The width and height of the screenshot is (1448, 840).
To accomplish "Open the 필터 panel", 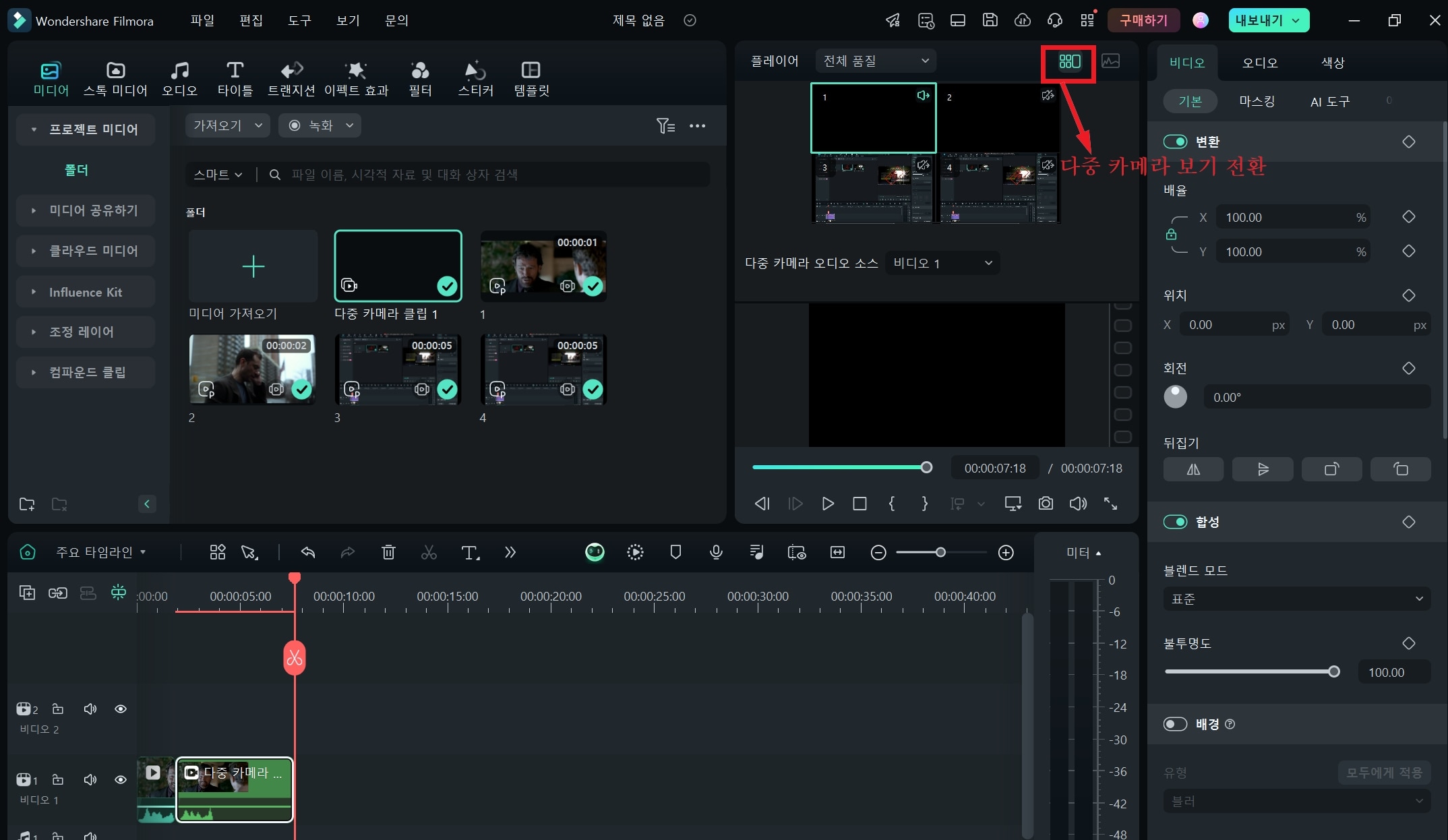I will coord(420,79).
